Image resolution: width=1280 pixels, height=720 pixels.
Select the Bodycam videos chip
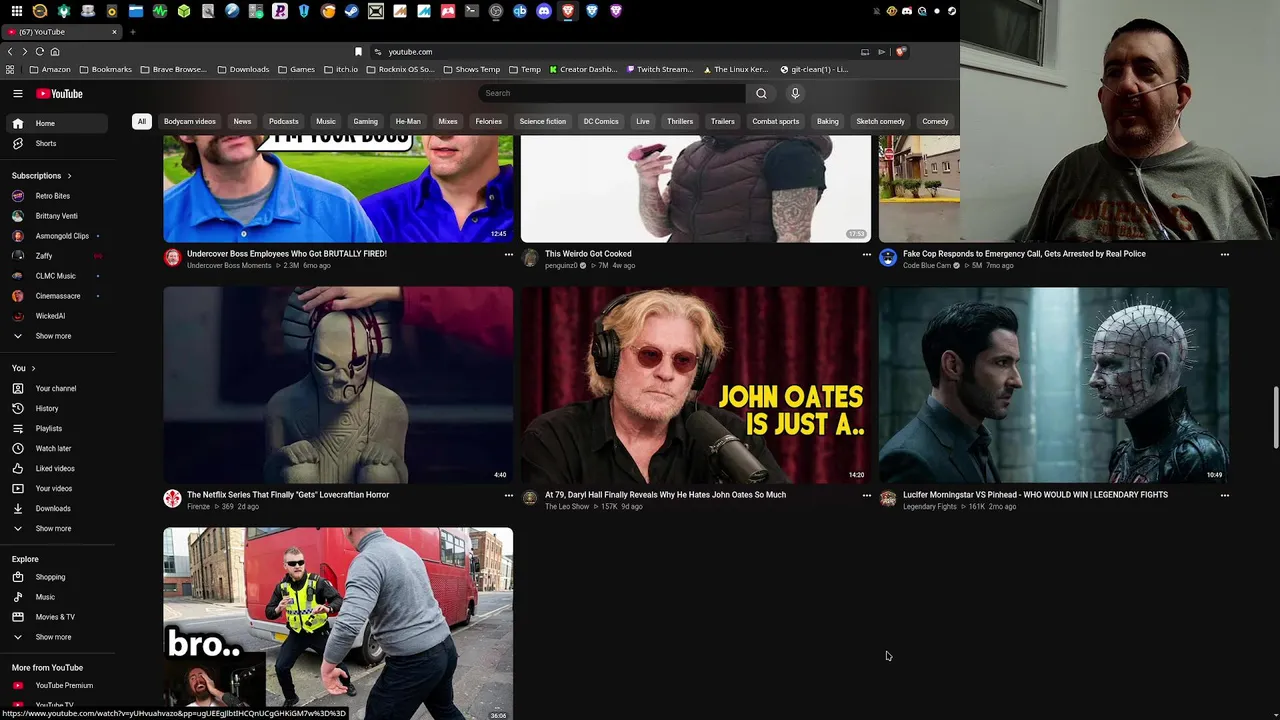pyautogui.click(x=190, y=121)
